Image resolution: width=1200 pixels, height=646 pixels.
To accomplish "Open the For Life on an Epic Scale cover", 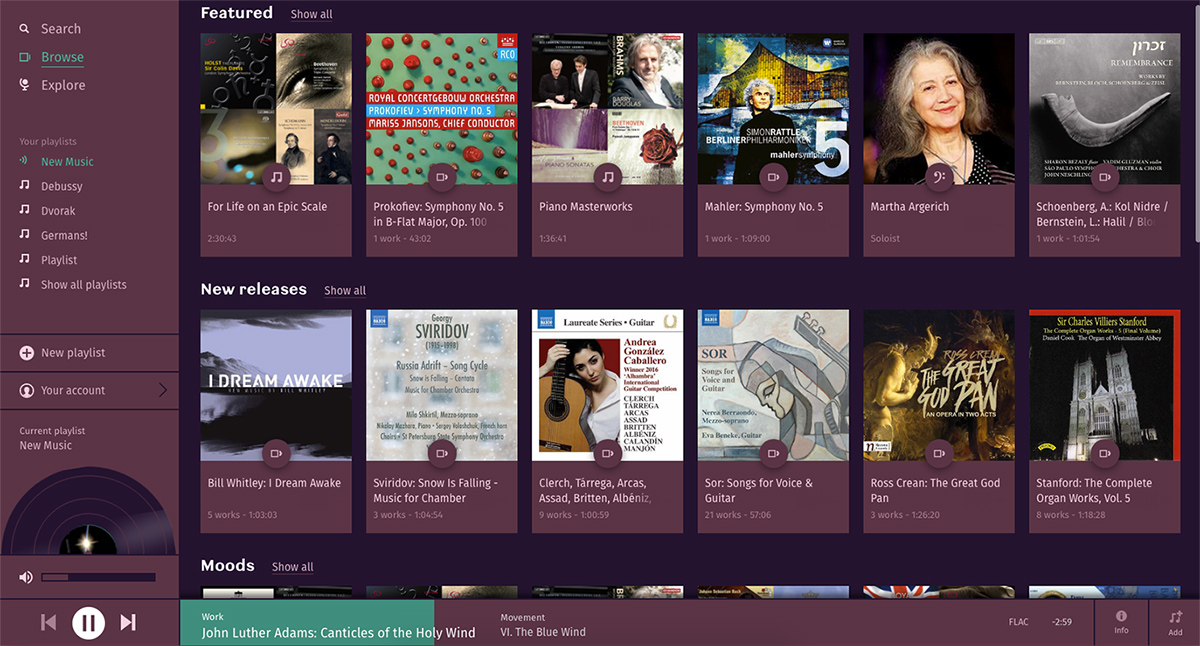I will pyautogui.click(x=276, y=109).
